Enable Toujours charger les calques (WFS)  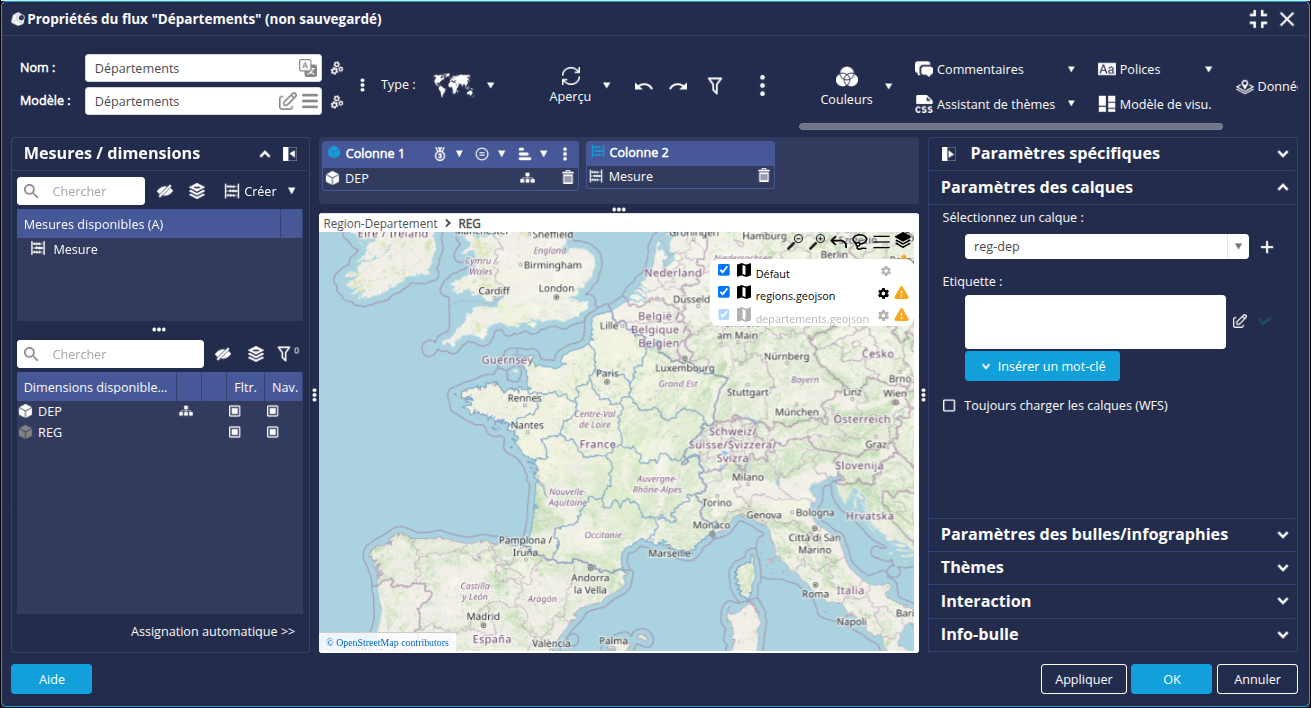point(950,406)
